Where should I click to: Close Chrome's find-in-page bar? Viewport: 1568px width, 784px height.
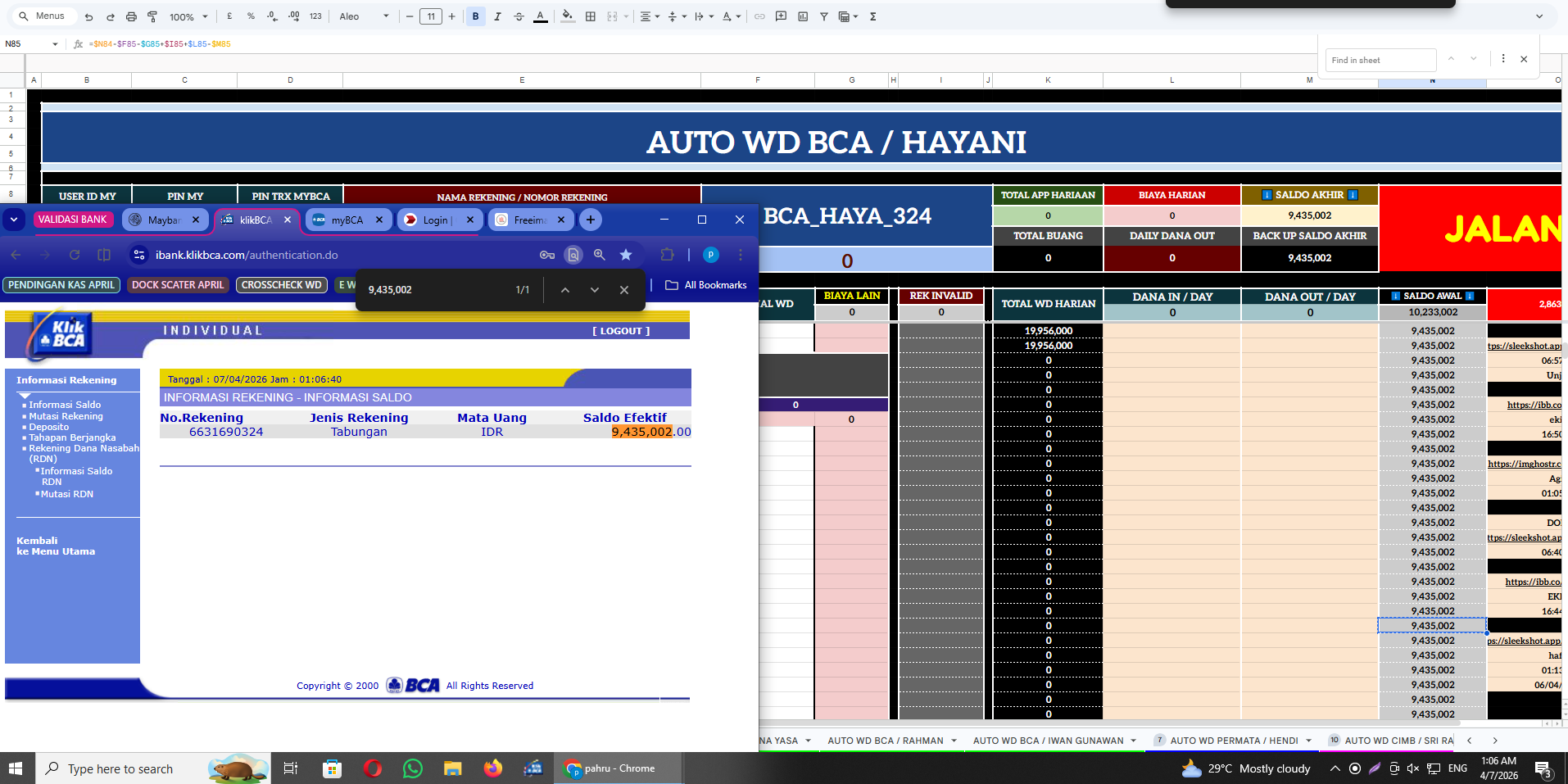point(624,290)
